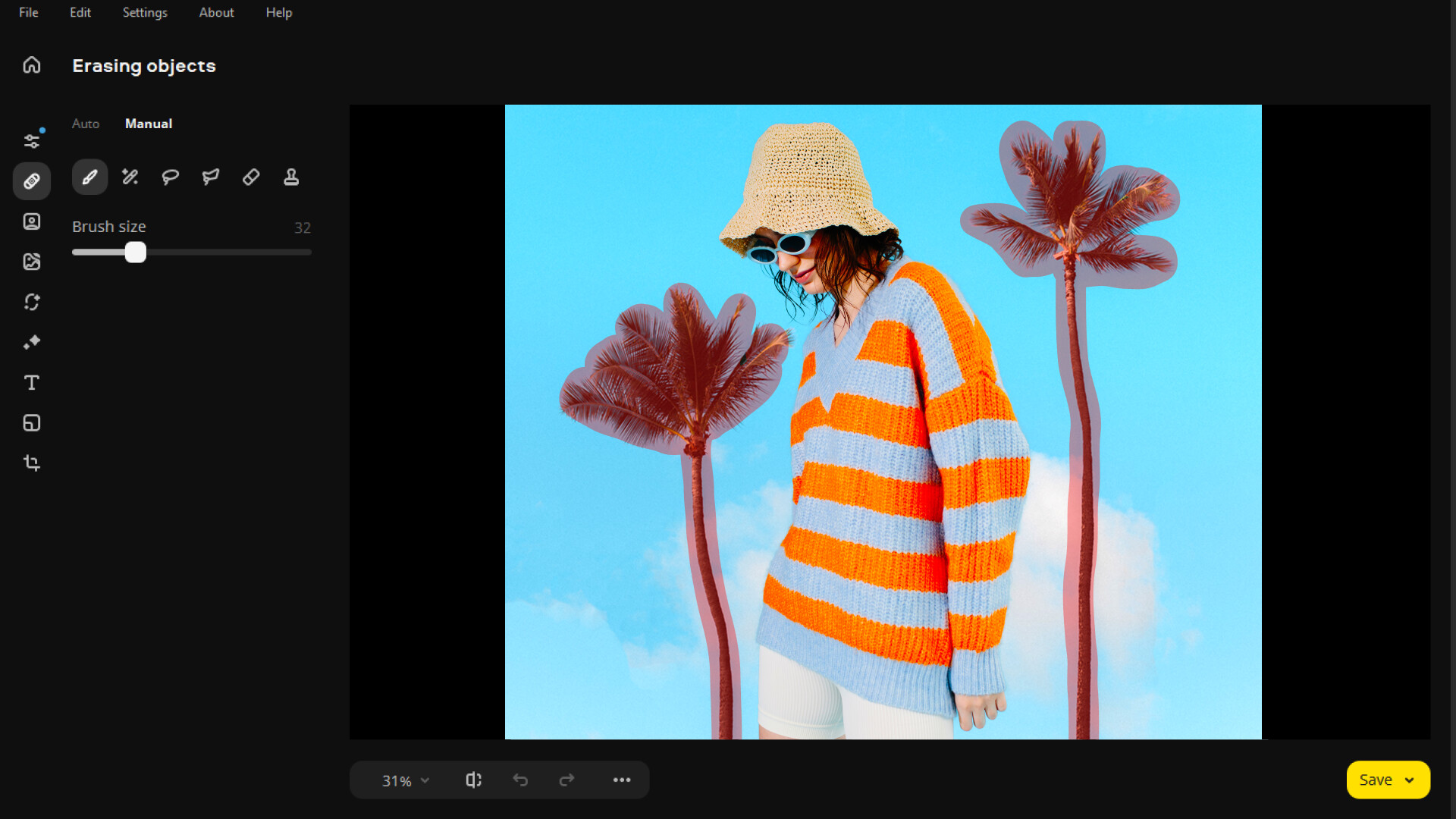This screenshot has height=819, width=1456.
Task: Open the Adjustments panel in sidebar
Action: (31, 140)
